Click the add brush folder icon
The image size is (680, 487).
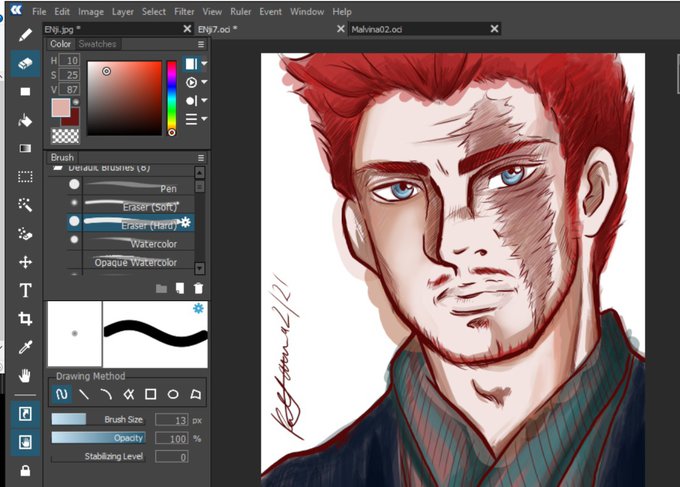[161, 288]
